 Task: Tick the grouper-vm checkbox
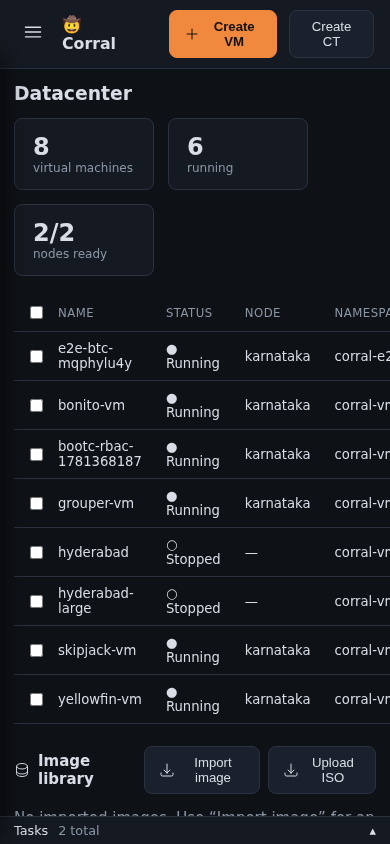coord(37,503)
